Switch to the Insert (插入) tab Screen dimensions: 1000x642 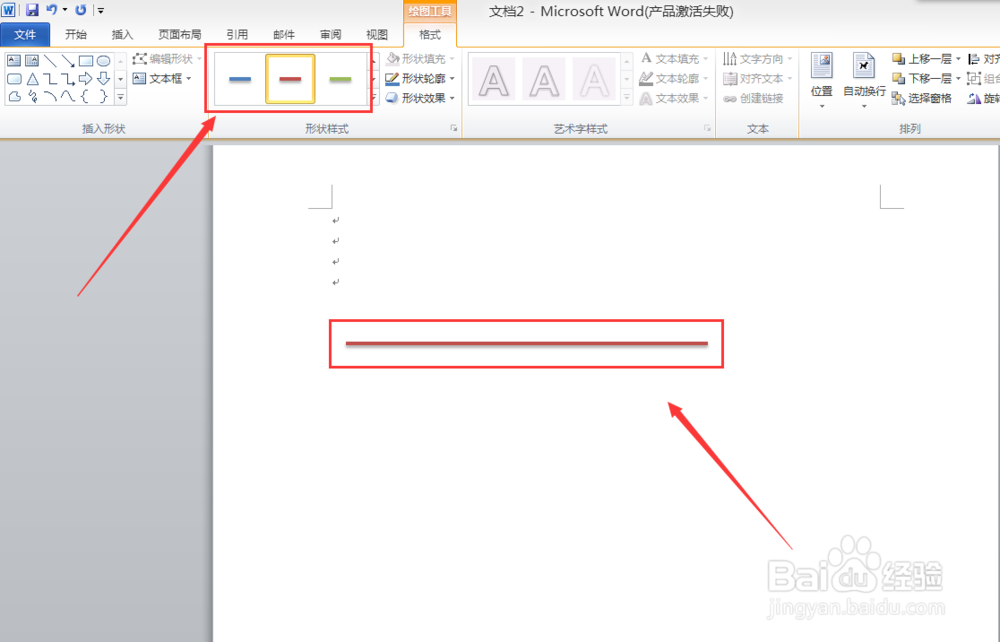[x=122, y=34]
